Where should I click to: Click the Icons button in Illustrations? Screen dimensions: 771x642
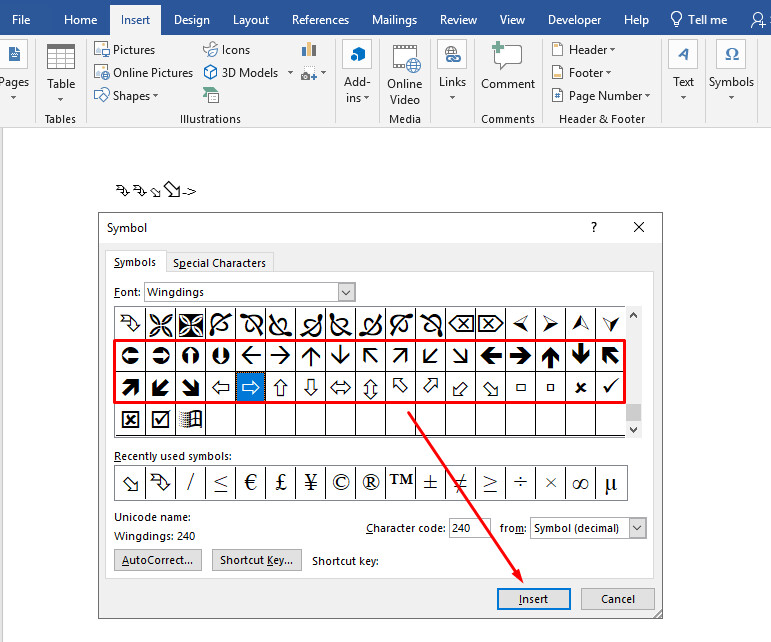227,50
